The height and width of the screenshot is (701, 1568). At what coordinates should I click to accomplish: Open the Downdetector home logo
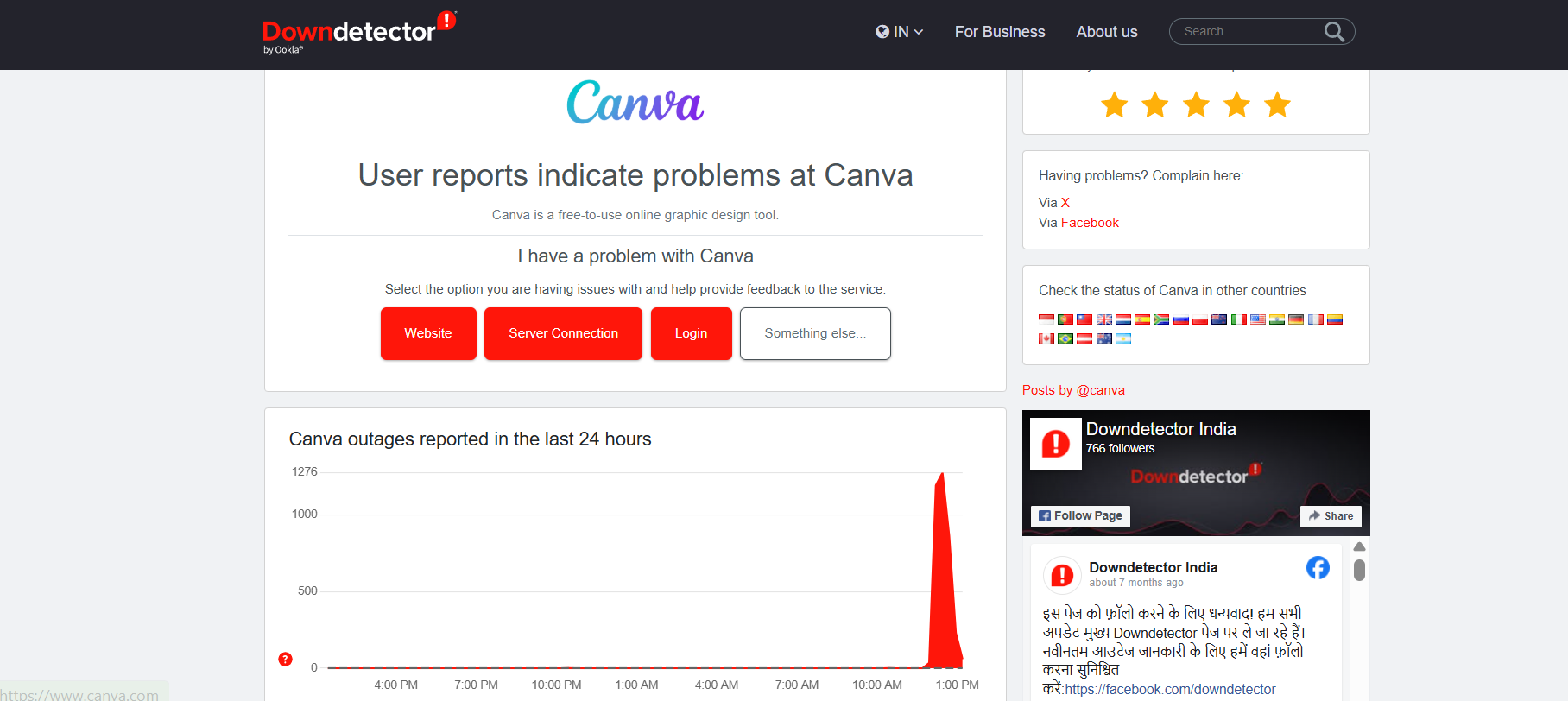tap(359, 32)
